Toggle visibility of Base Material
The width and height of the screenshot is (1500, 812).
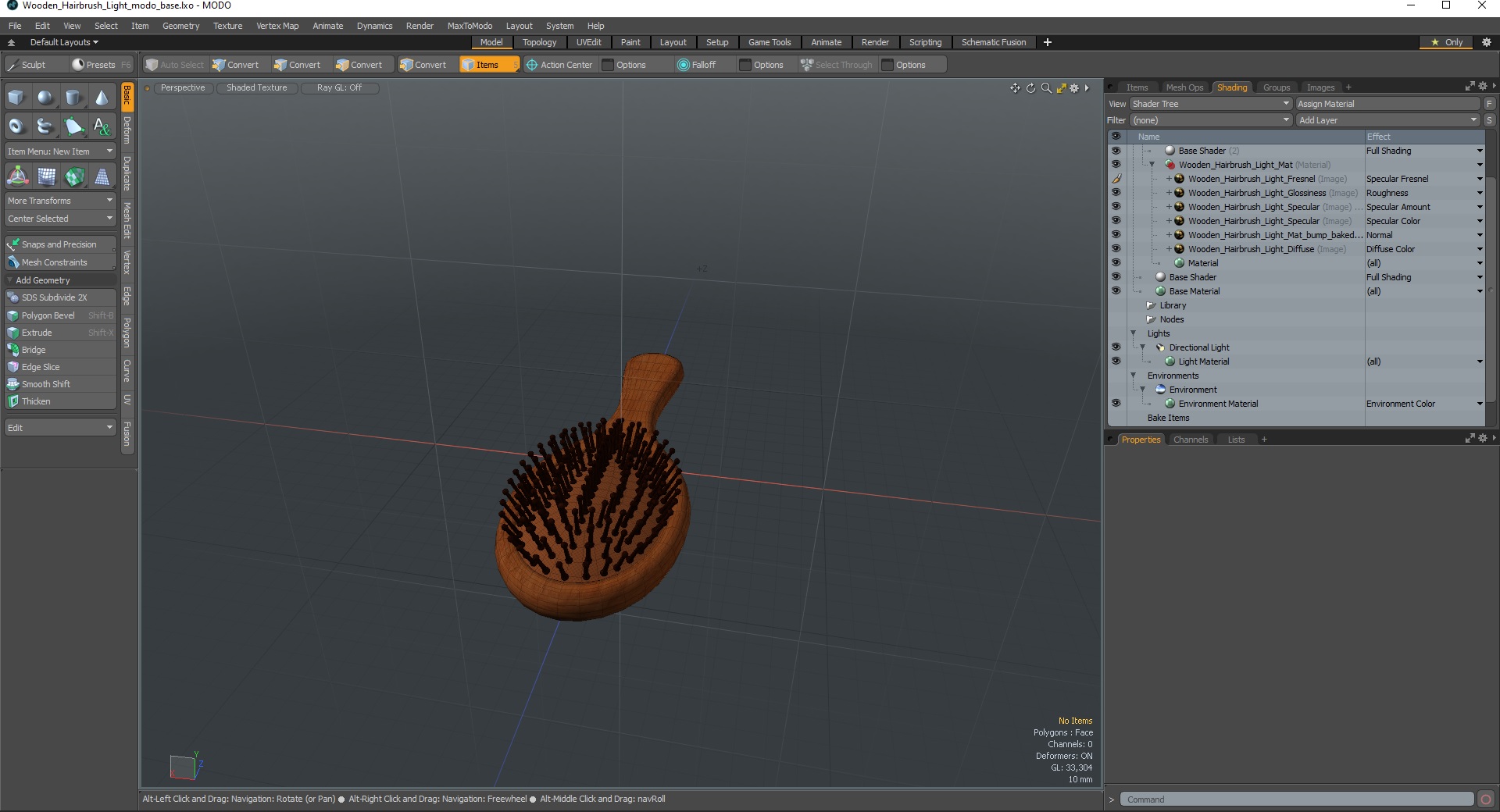pyautogui.click(x=1116, y=291)
